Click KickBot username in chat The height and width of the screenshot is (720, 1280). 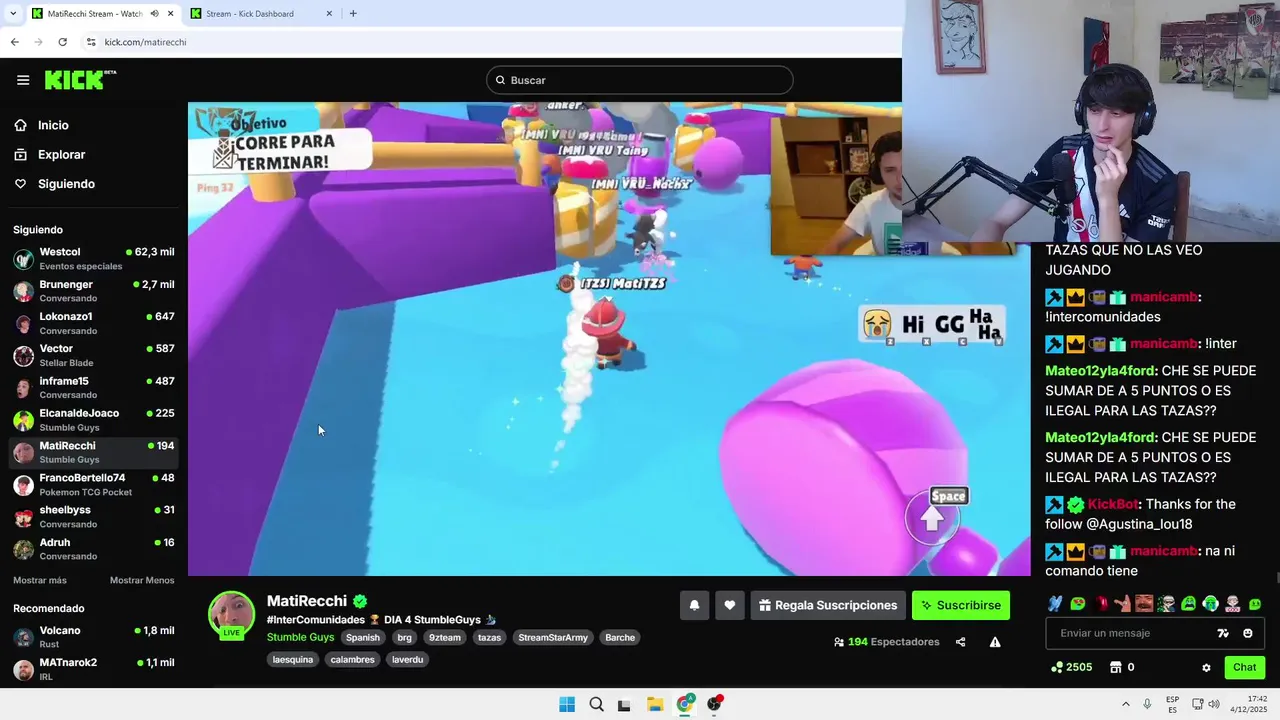click(1113, 505)
